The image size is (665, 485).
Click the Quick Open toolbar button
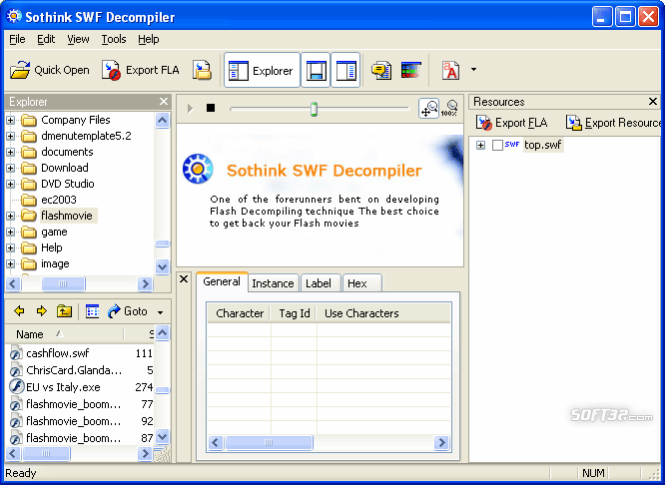pyautogui.click(x=50, y=70)
